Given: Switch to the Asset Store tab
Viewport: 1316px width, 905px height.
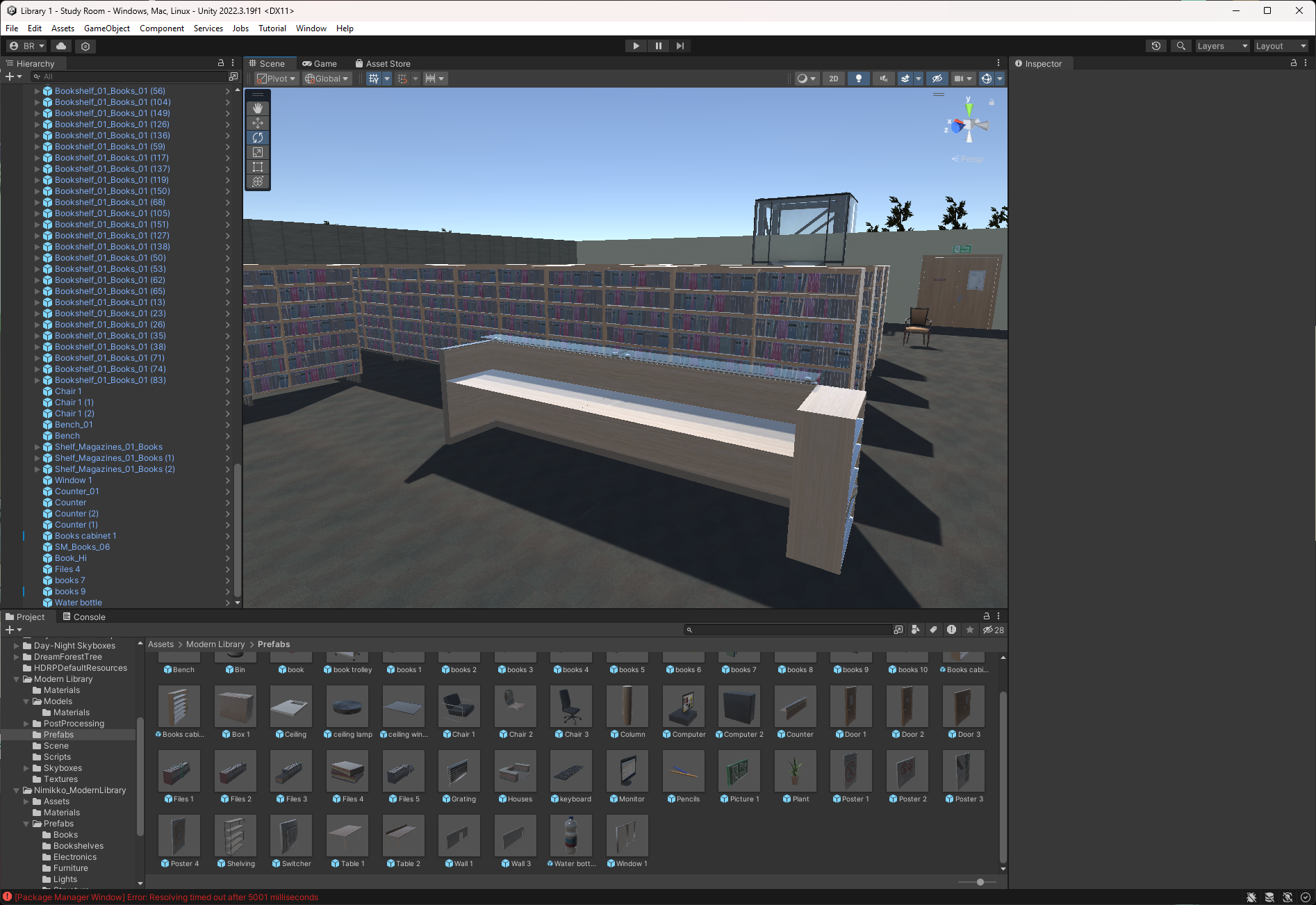Looking at the screenshot, I should coord(383,63).
